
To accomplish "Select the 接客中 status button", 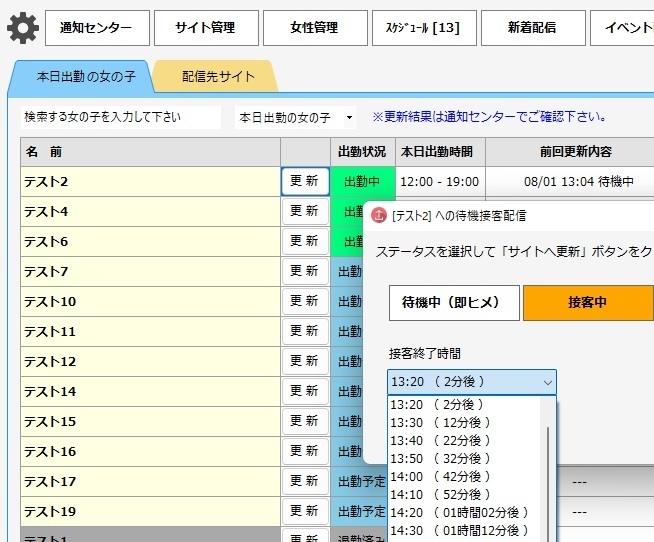I will pyautogui.click(x=588, y=303).
